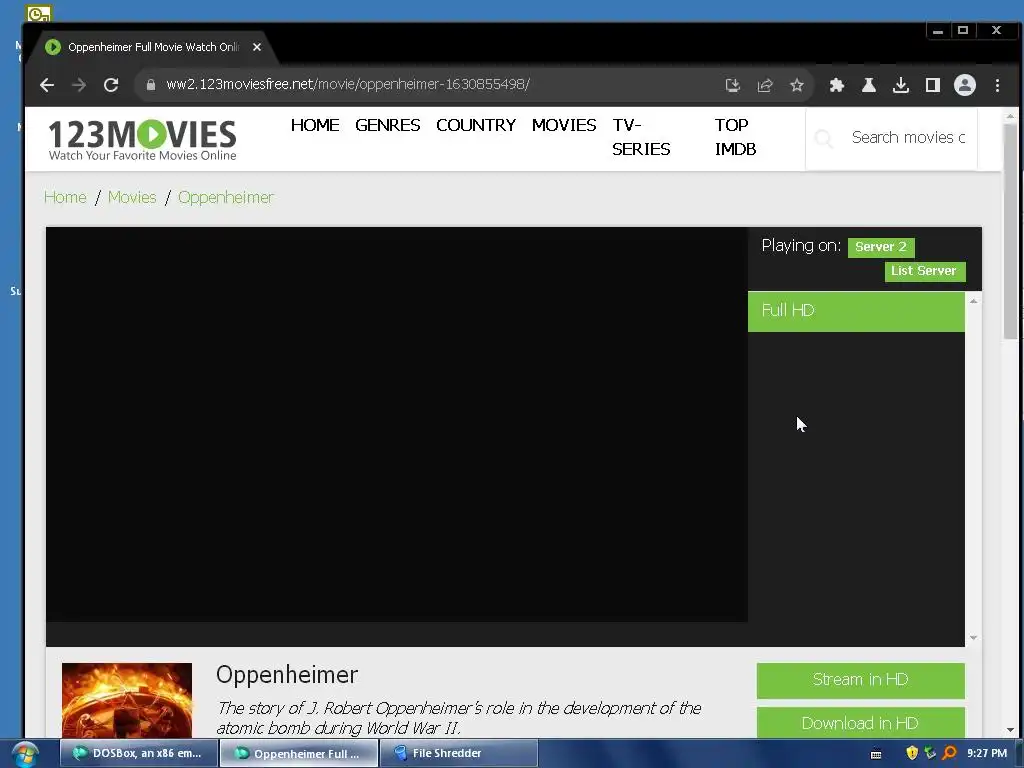Viewport: 1024px width, 768px height.
Task: Switch to File Shredder taskbar item
Action: point(458,754)
